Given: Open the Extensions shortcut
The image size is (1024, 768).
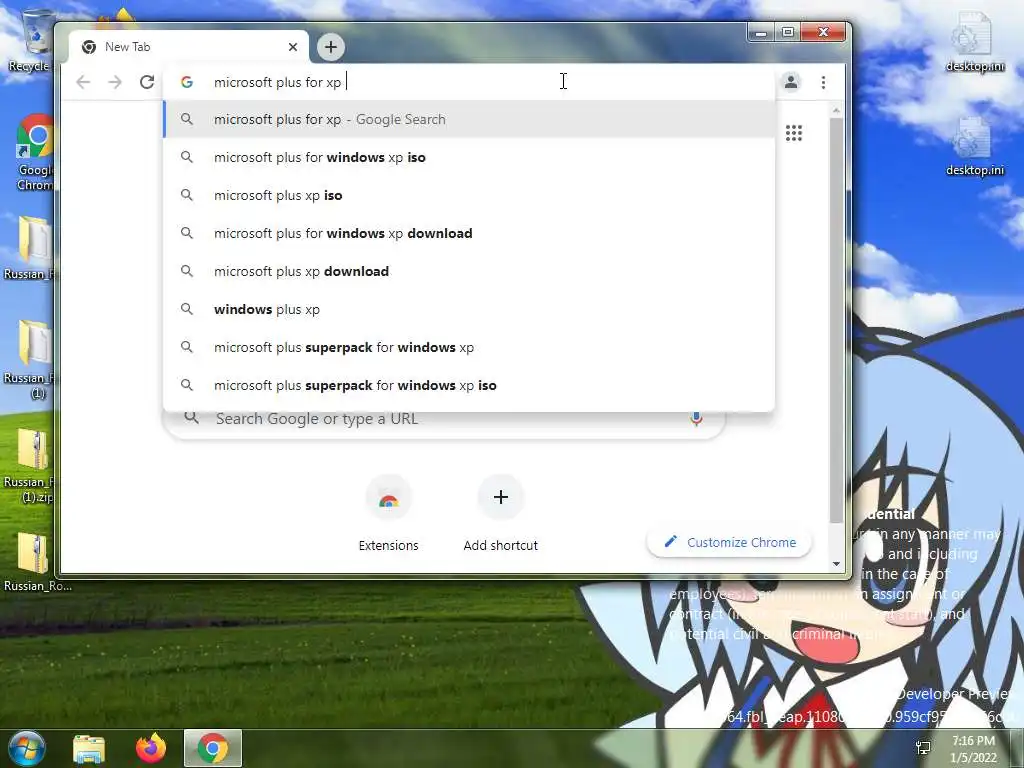Looking at the screenshot, I should (x=389, y=514).
